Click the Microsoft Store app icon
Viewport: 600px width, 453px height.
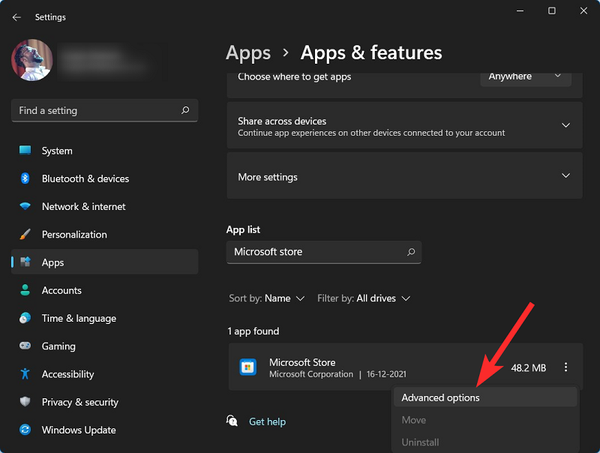tap(248, 368)
